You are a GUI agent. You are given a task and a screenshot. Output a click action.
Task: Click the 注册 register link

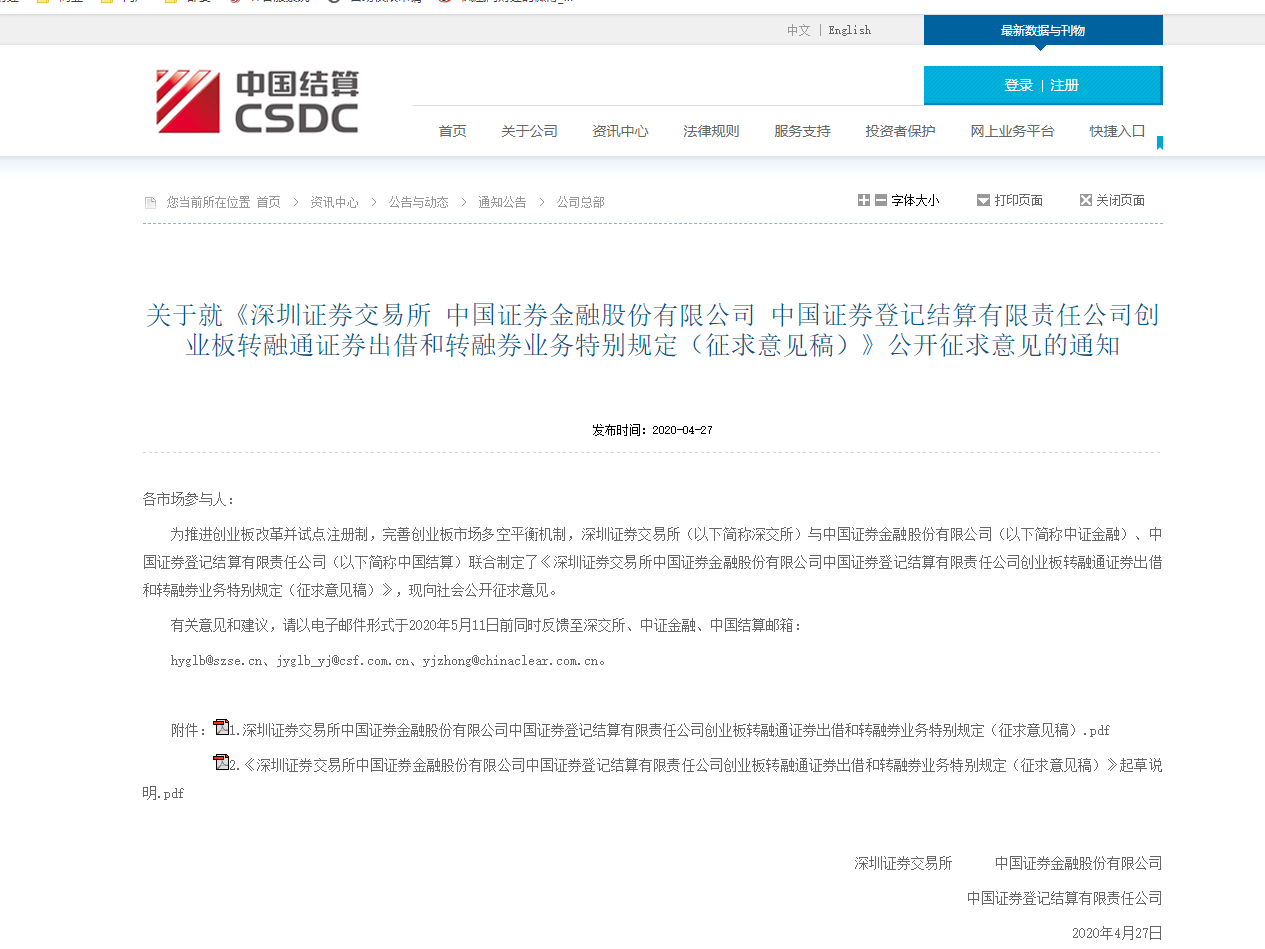point(1064,86)
